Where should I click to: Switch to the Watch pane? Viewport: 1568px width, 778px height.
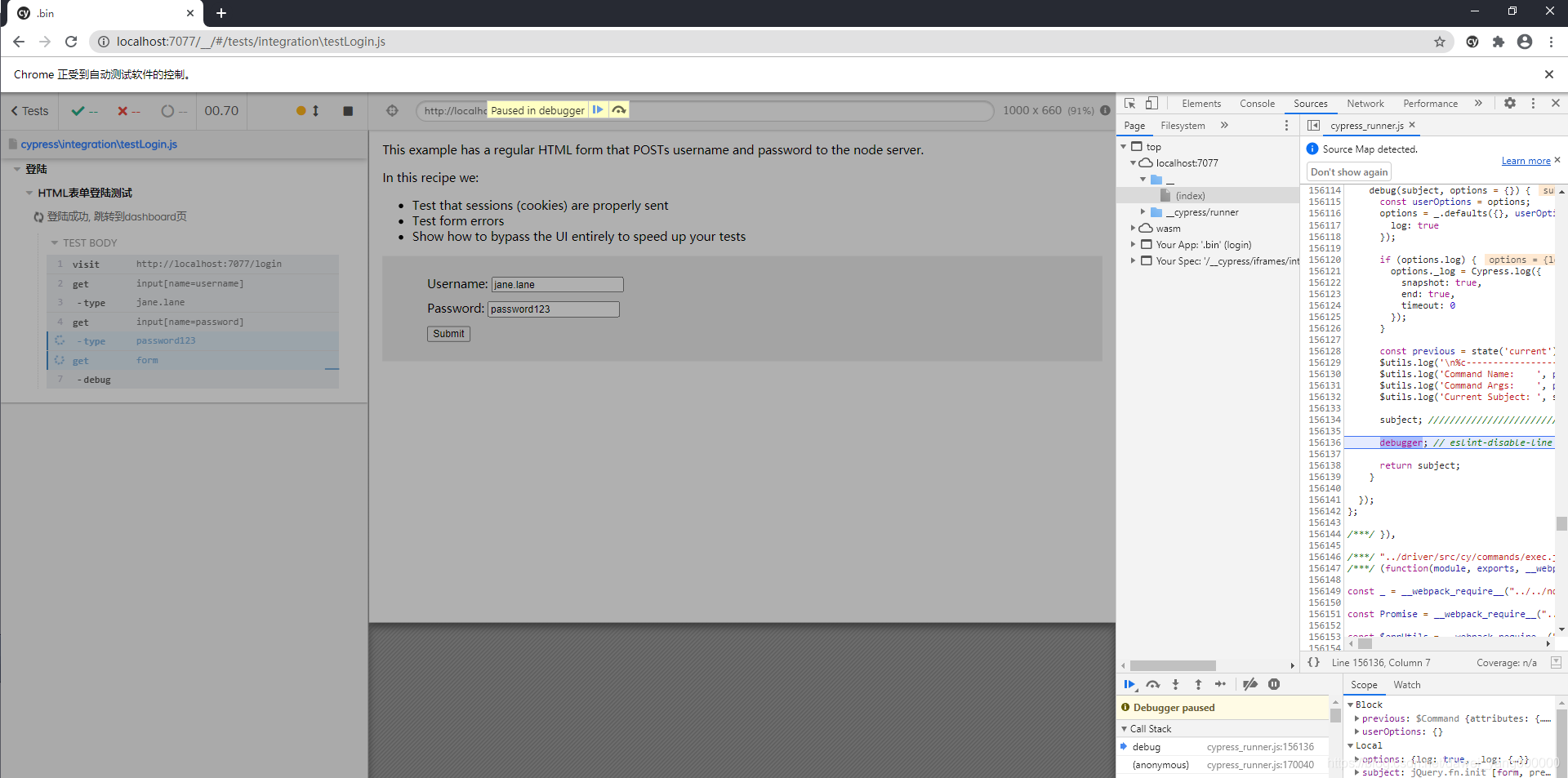(x=1406, y=685)
